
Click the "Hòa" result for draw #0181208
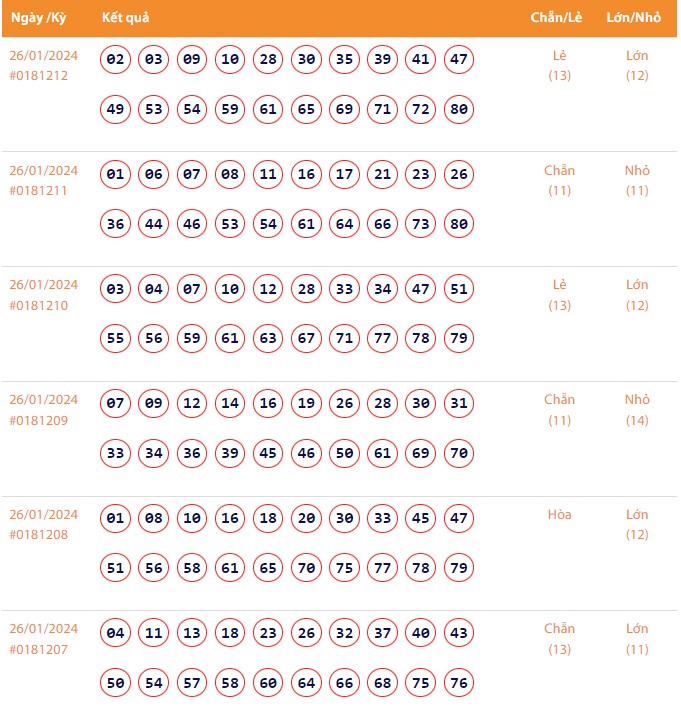[x=559, y=515]
